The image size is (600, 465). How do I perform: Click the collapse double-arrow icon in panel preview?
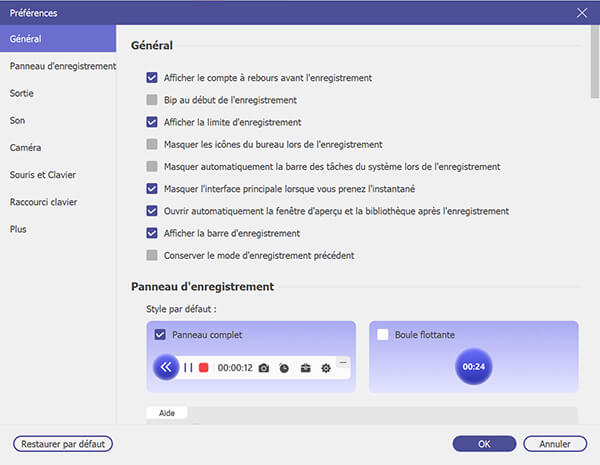tap(165, 367)
